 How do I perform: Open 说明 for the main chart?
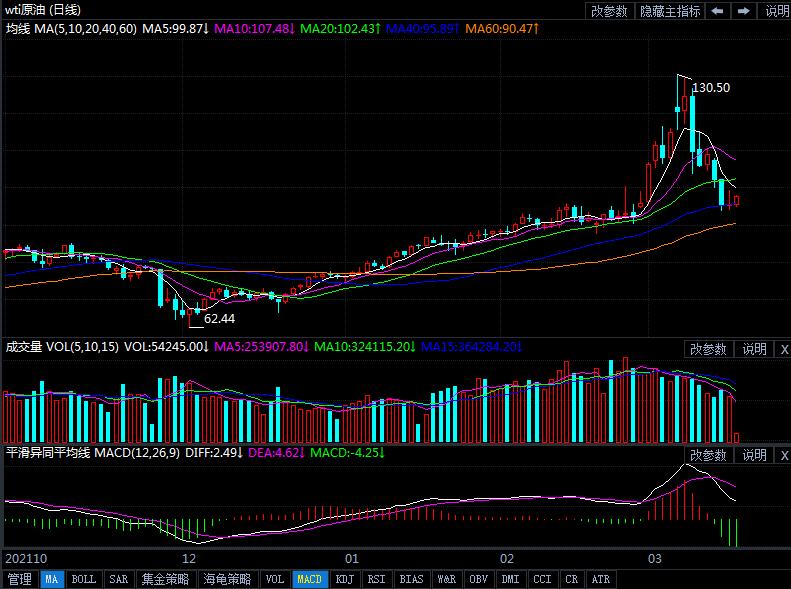tap(776, 11)
